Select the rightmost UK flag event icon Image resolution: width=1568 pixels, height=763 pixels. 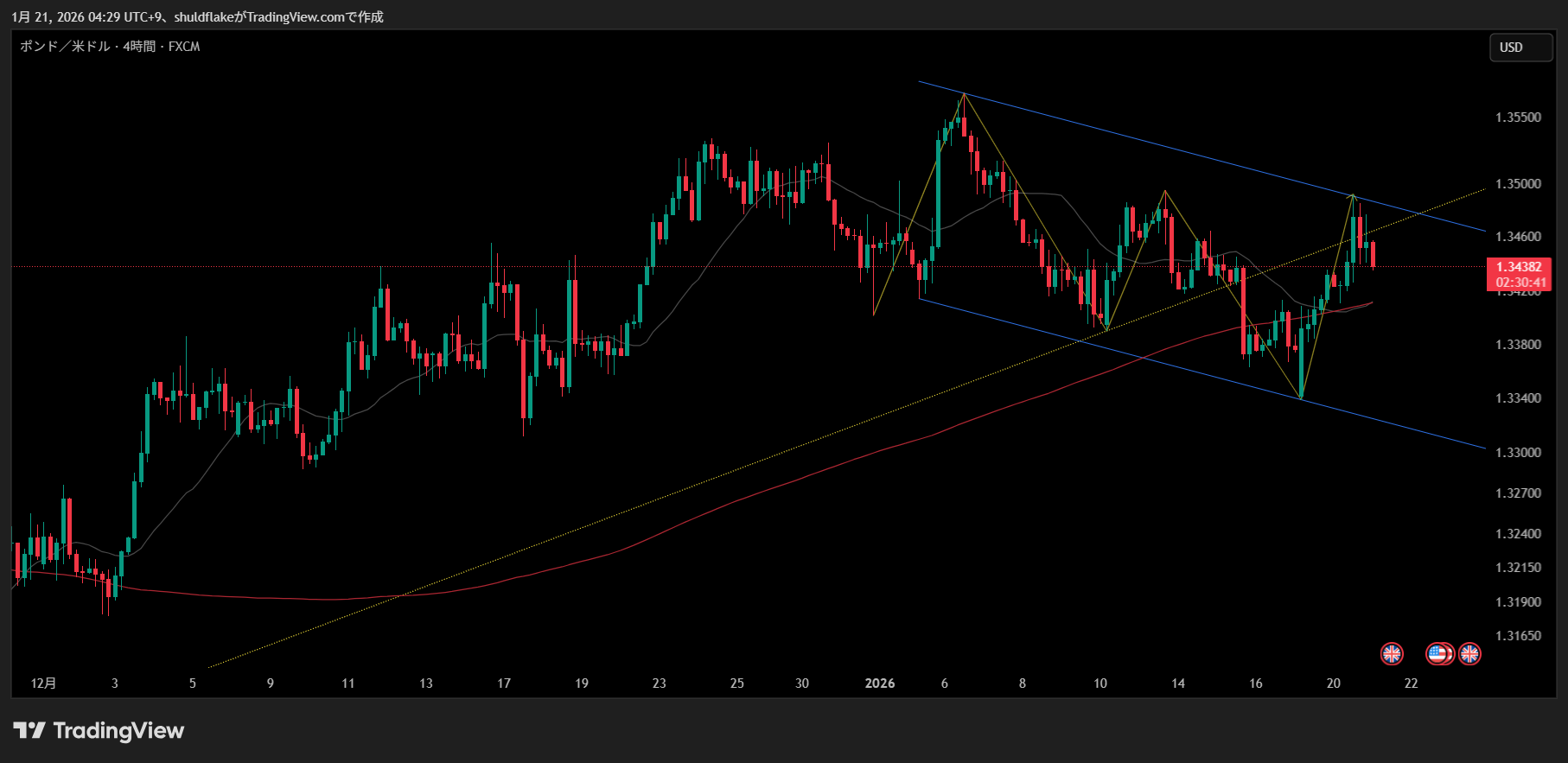point(1469,654)
